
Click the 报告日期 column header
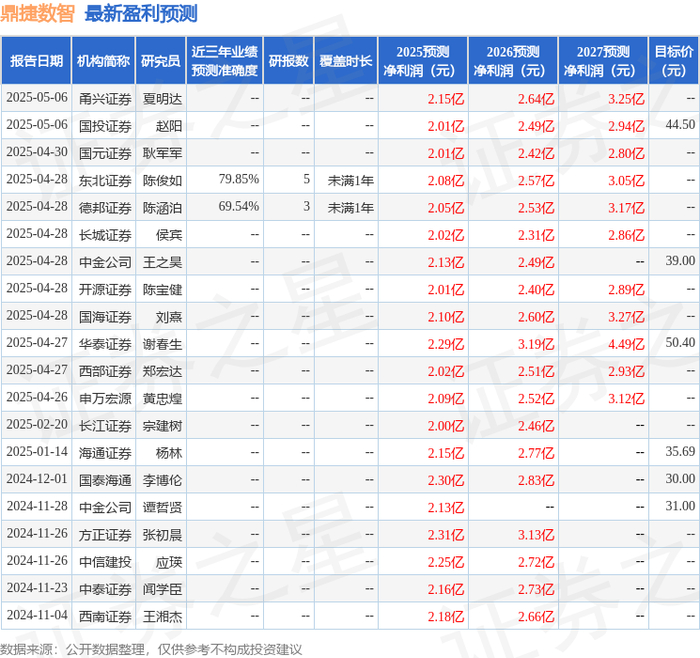tap(36, 61)
